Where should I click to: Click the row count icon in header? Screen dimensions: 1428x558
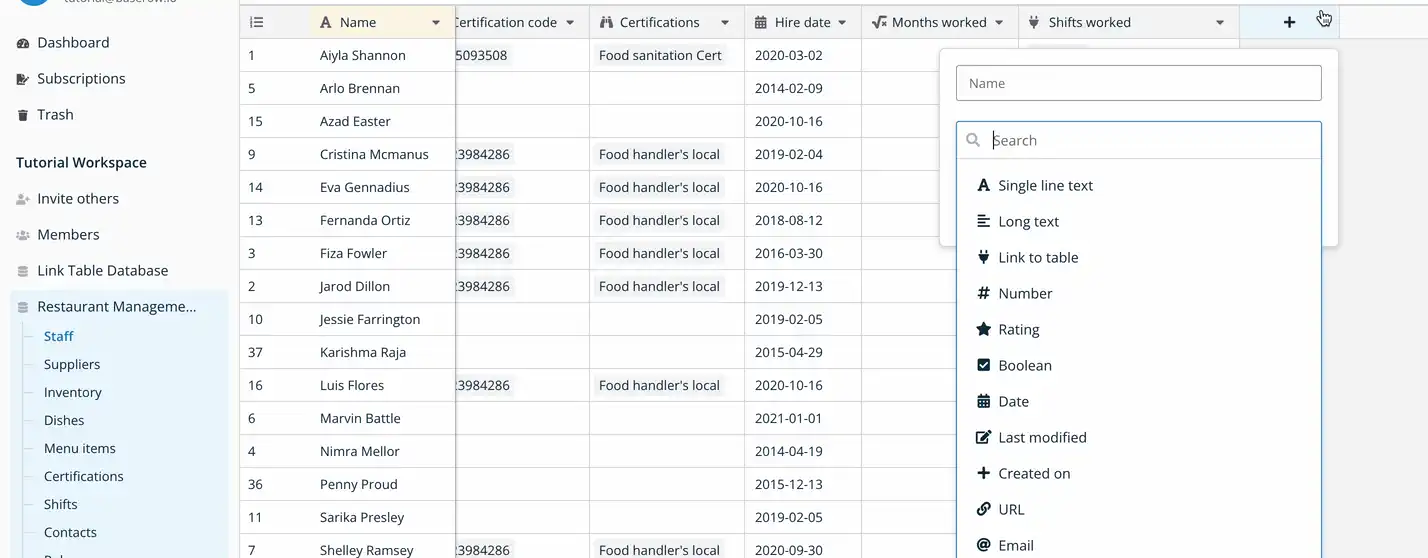coord(257,22)
